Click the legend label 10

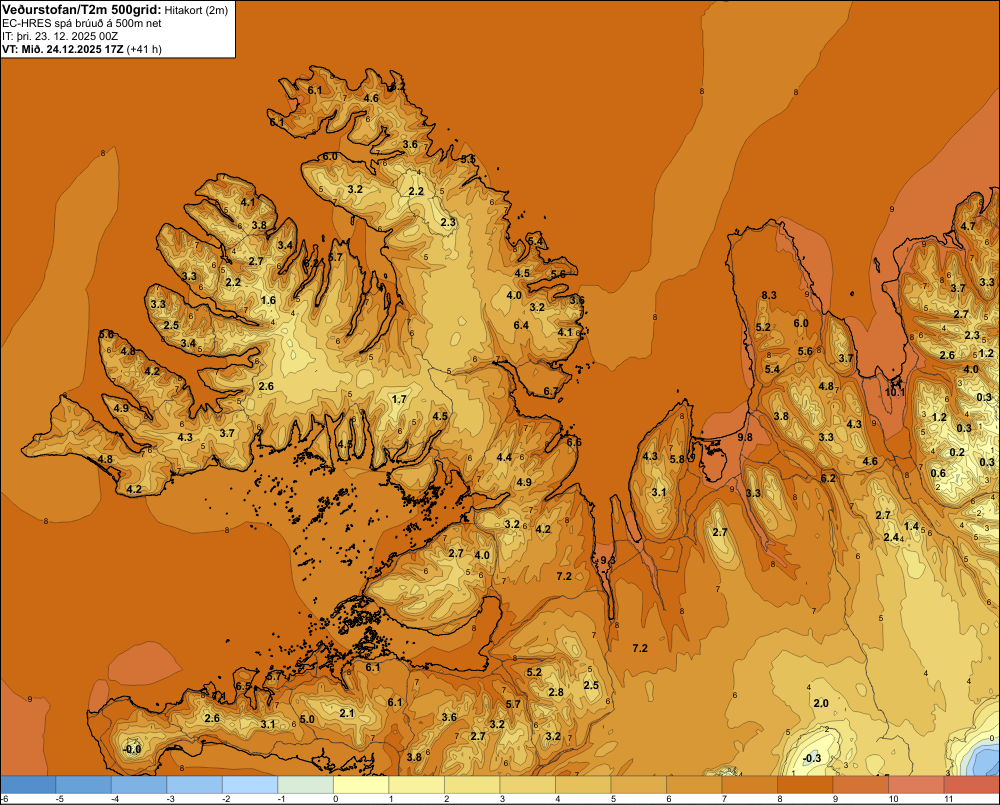(x=893, y=799)
